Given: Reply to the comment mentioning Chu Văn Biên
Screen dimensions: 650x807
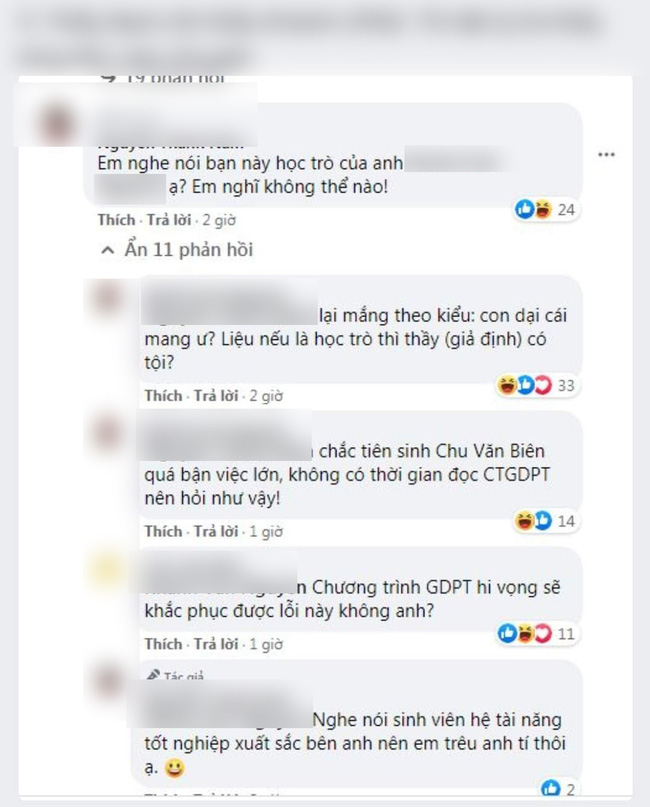Looking at the screenshot, I should (216, 531).
